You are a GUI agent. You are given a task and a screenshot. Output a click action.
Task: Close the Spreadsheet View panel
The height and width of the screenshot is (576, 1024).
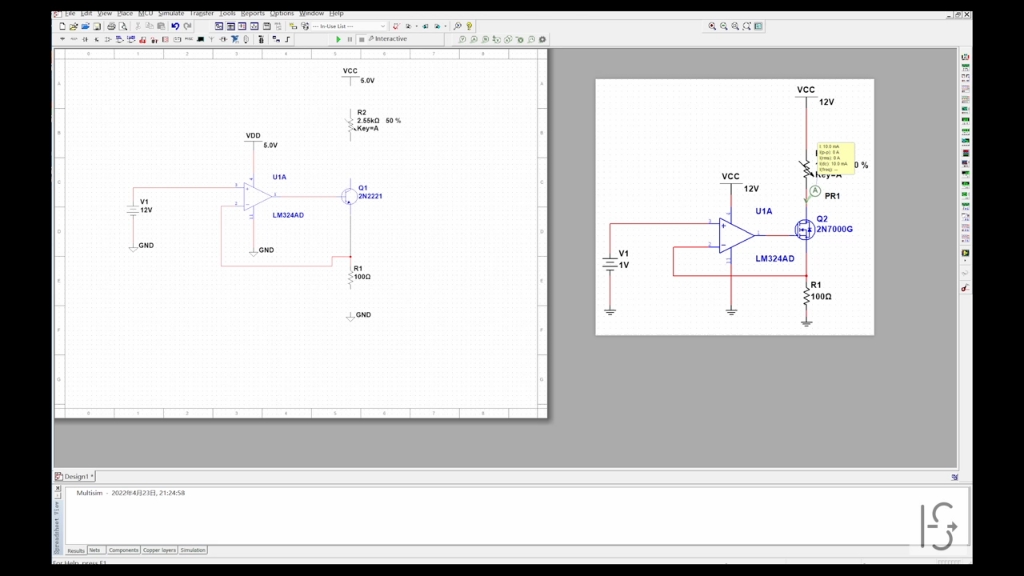click(x=57, y=488)
